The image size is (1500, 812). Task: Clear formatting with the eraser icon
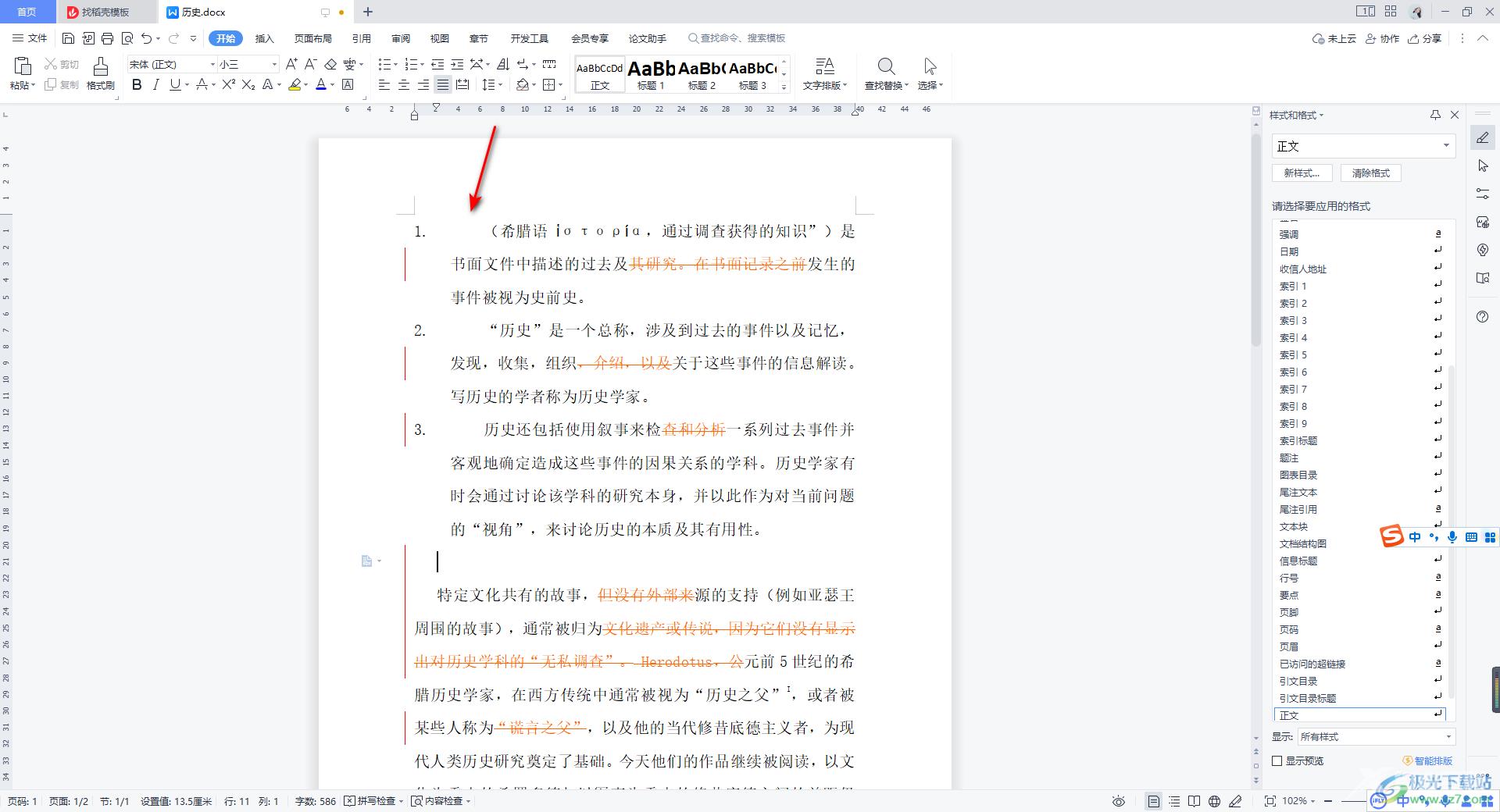(x=330, y=64)
